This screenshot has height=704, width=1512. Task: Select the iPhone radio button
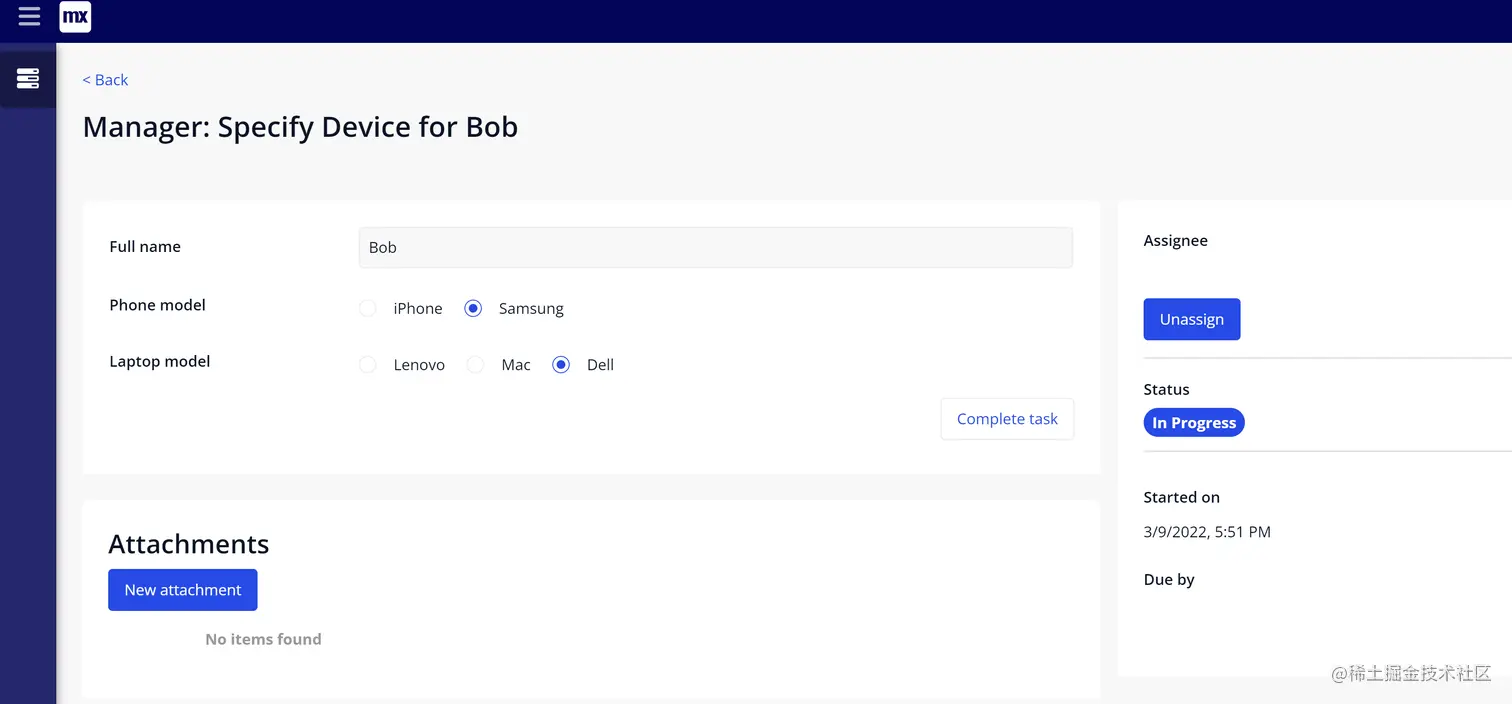[368, 308]
